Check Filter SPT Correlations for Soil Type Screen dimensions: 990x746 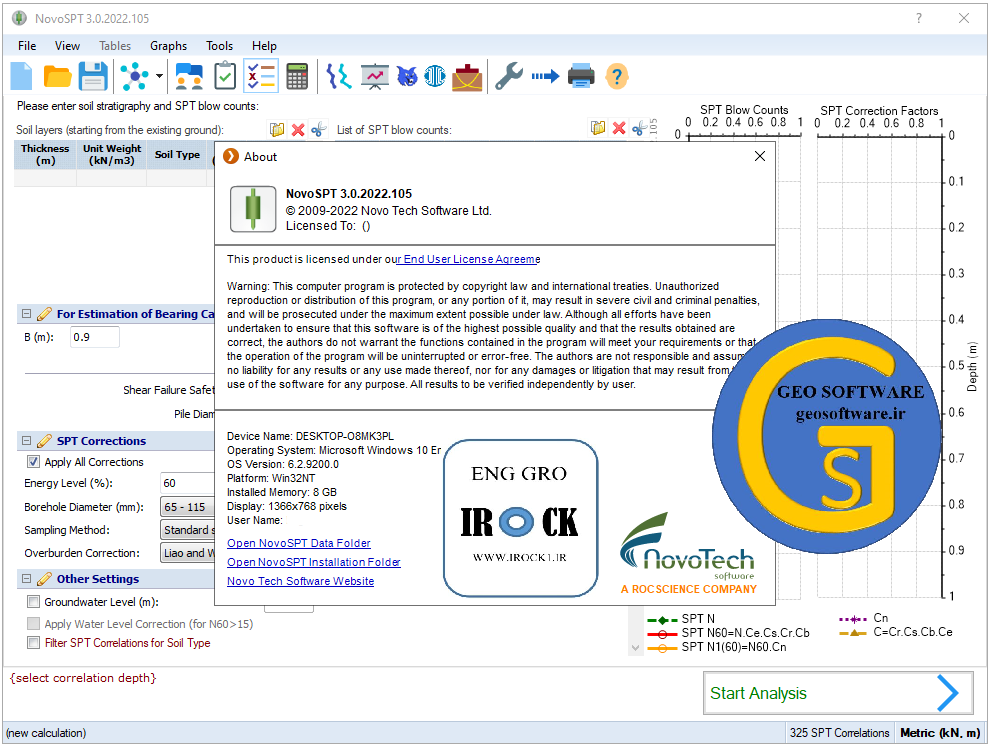[34, 643]
